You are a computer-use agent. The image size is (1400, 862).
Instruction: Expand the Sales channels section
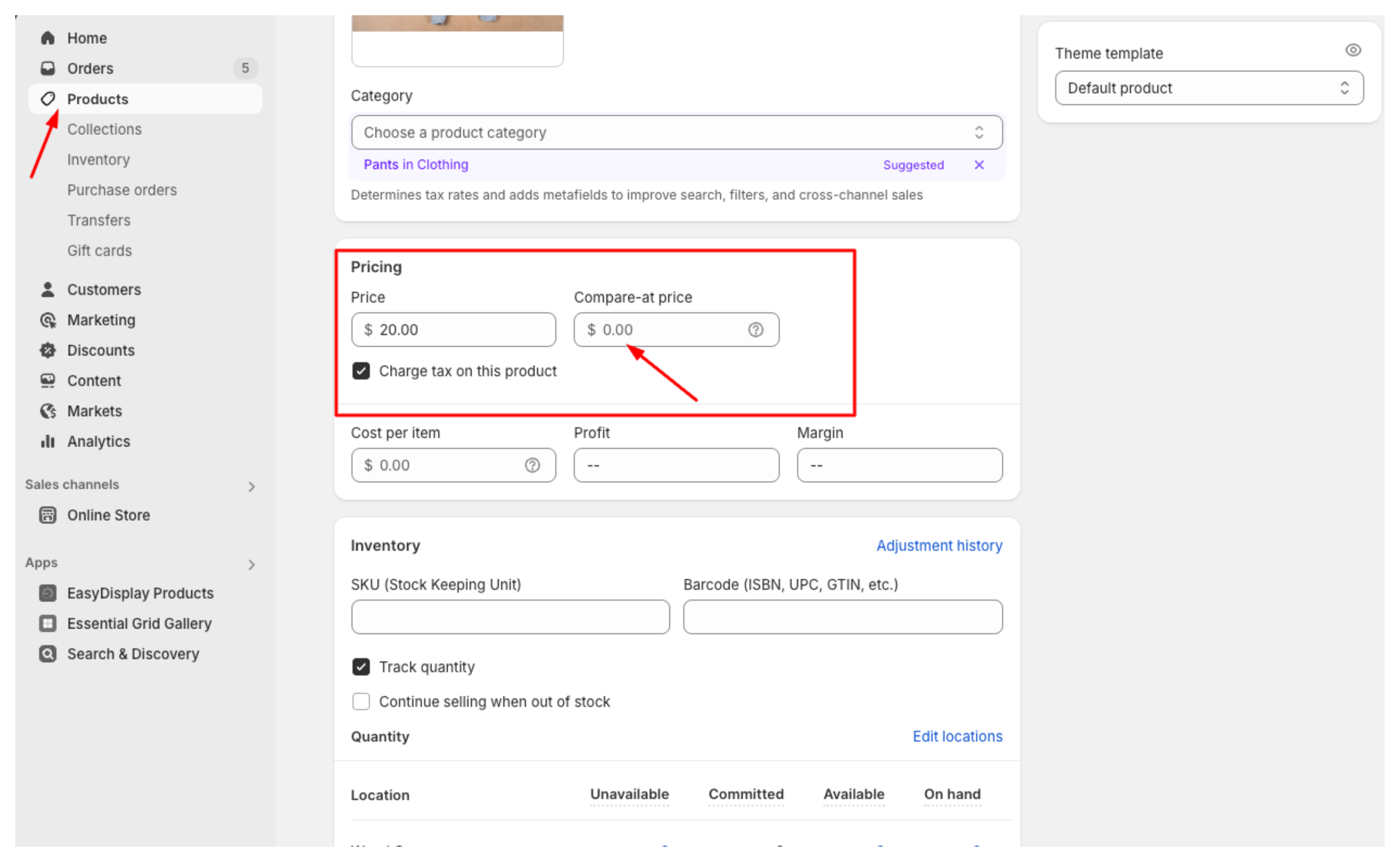[x=251, y=486]
